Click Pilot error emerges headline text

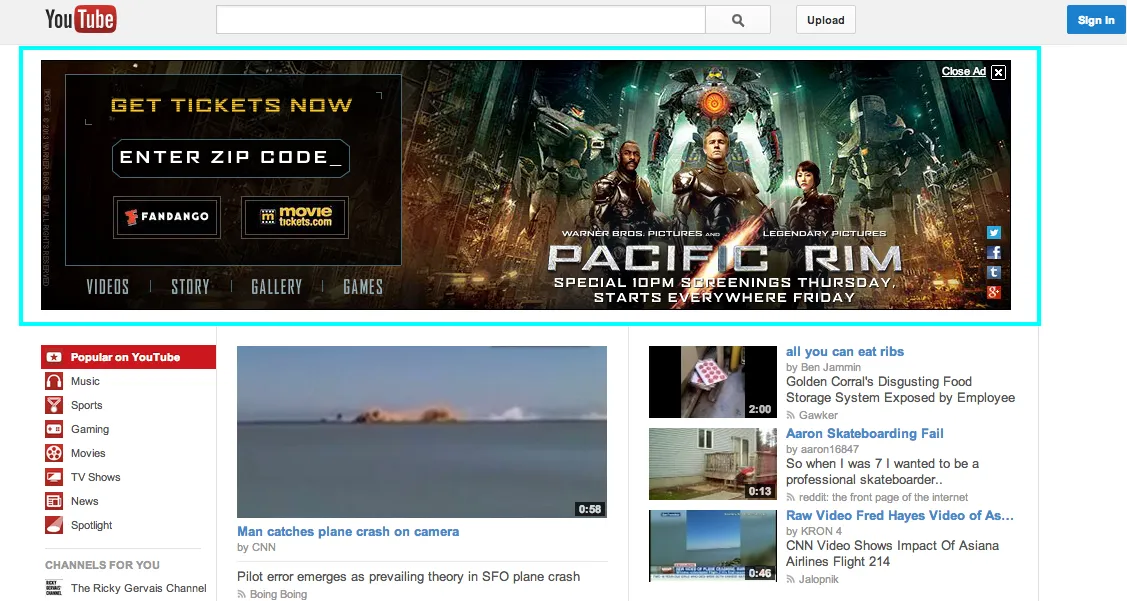(x=408, y=577)
